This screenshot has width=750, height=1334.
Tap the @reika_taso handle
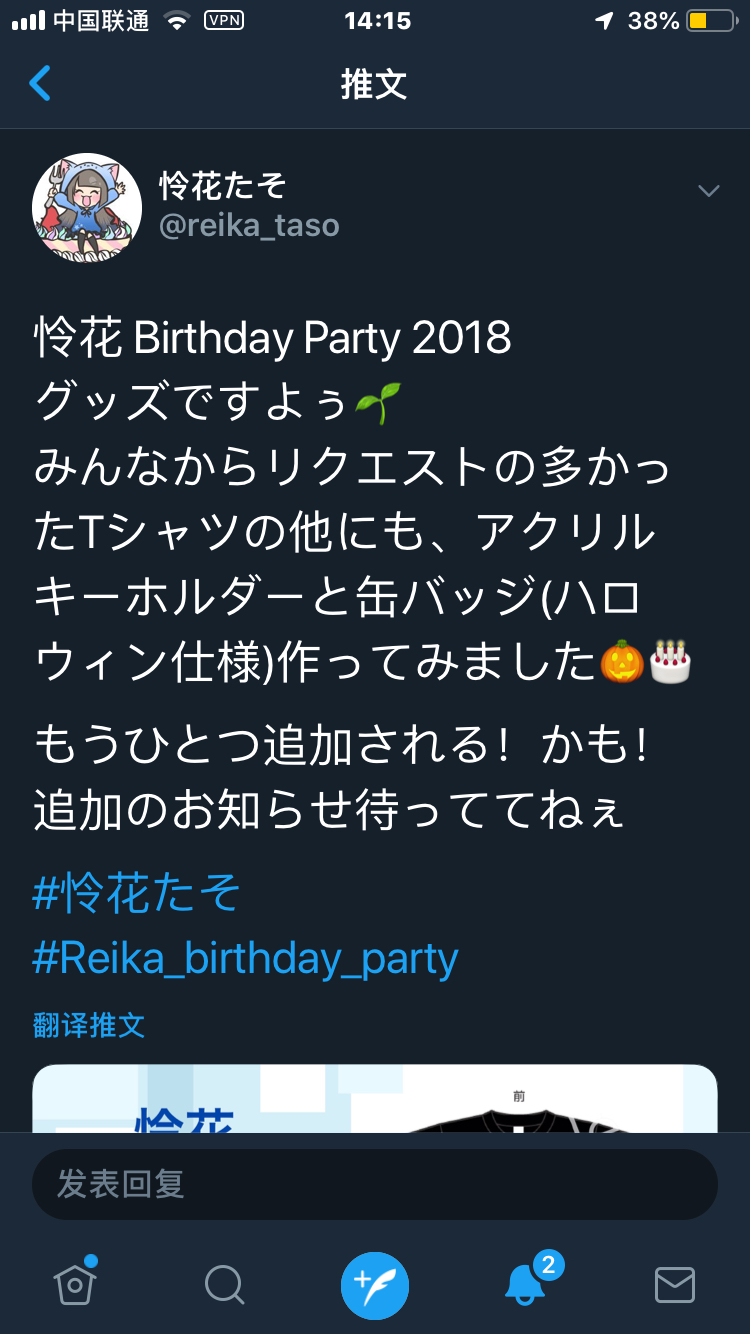250,226
